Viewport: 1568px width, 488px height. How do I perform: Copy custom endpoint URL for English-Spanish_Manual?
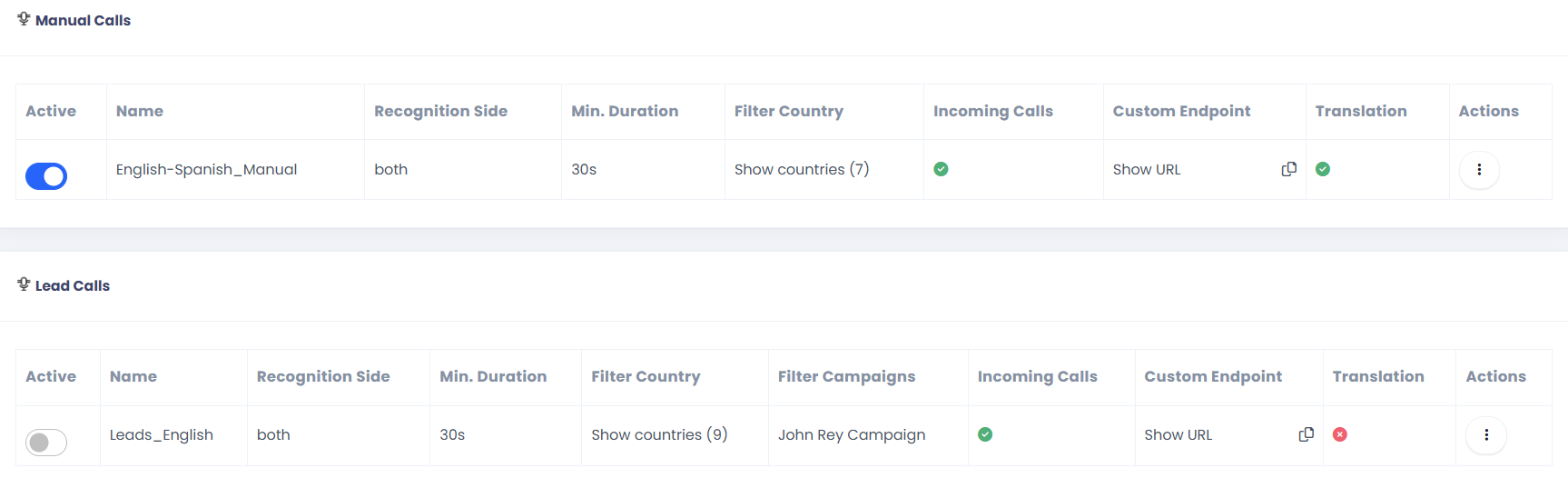(x=1288, y=169)
